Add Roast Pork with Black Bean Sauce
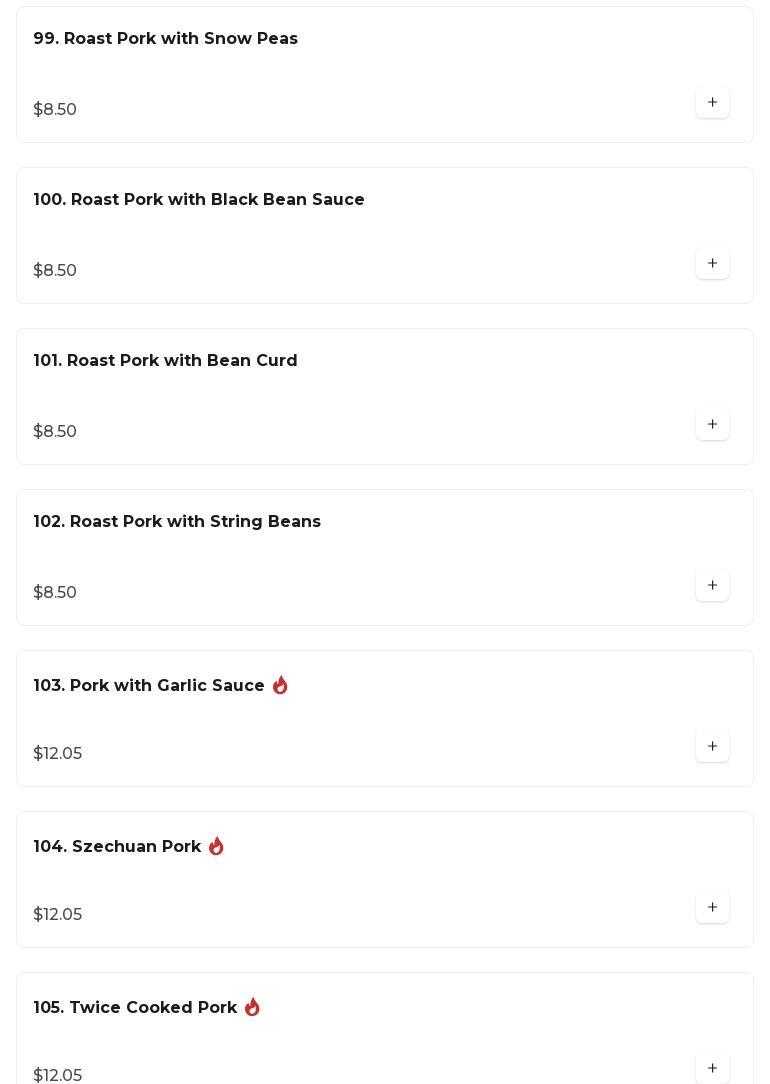 (712, 263)
